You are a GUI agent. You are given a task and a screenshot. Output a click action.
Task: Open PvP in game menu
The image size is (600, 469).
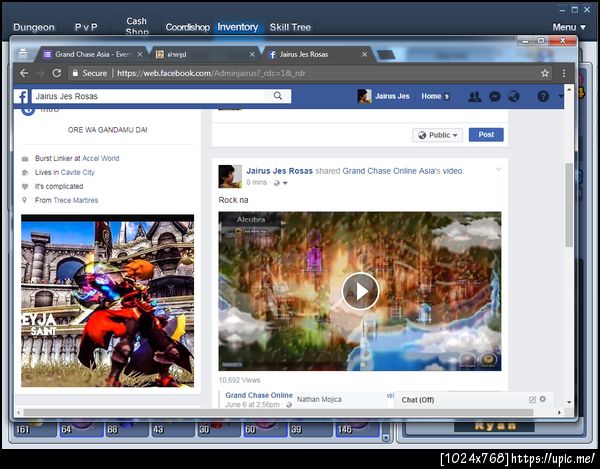point(86,27)
